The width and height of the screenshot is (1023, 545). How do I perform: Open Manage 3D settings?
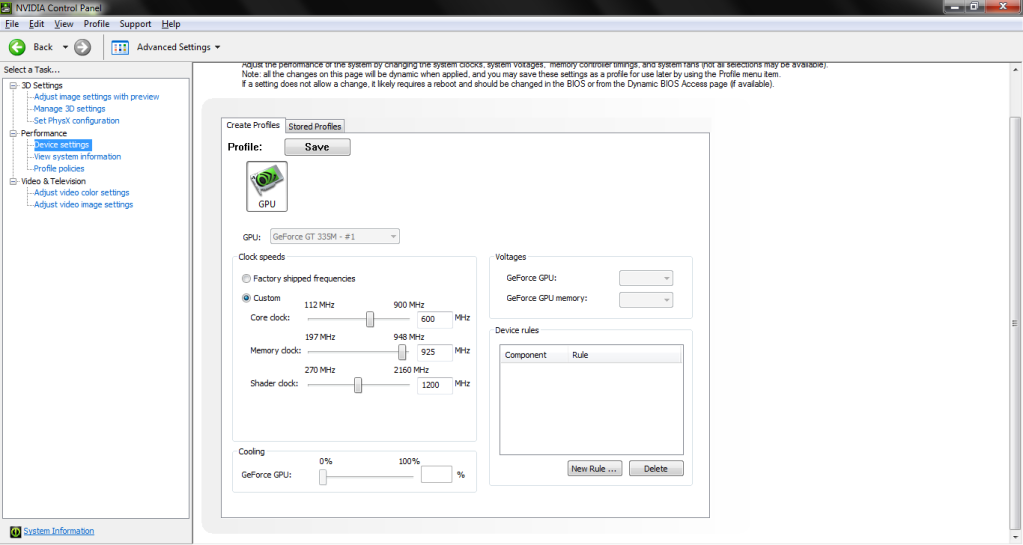tap(70, 109)
